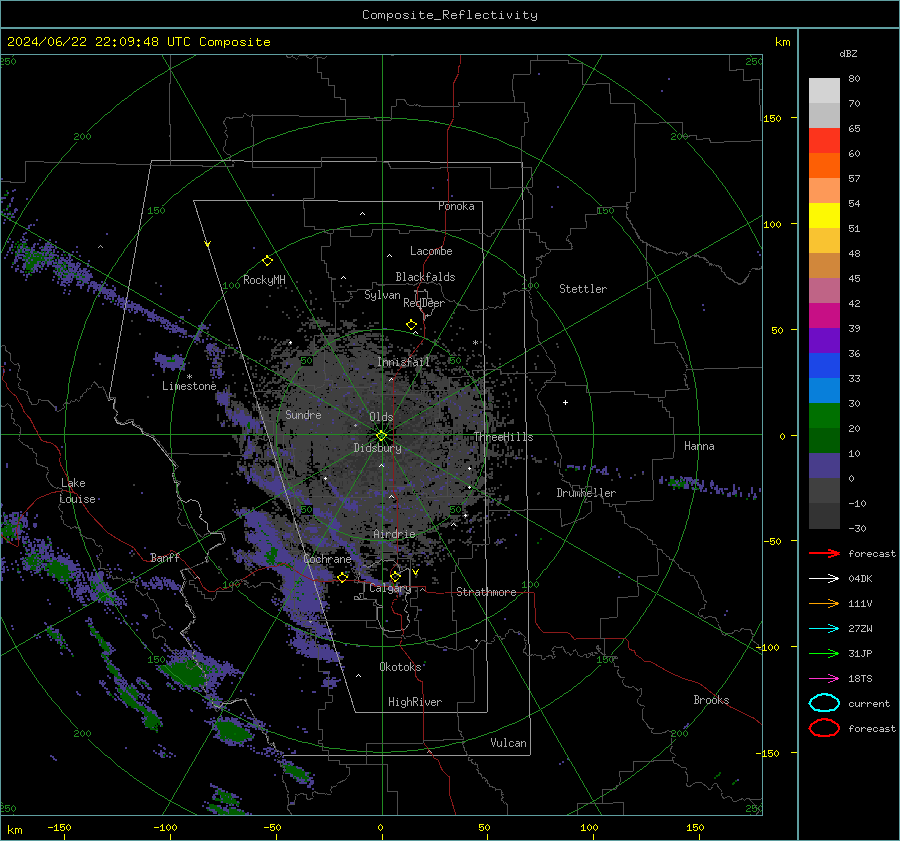Click the Drumheller label
The image size is (900, 841).
[x=586, y=493]
